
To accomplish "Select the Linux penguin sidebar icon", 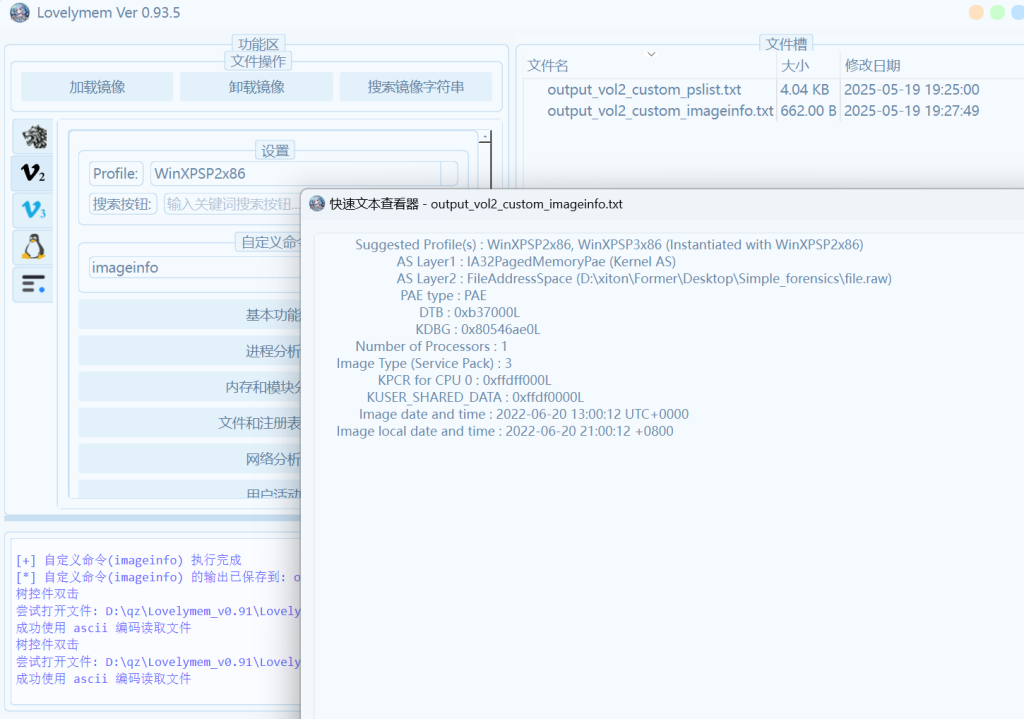I will point(33,247).
